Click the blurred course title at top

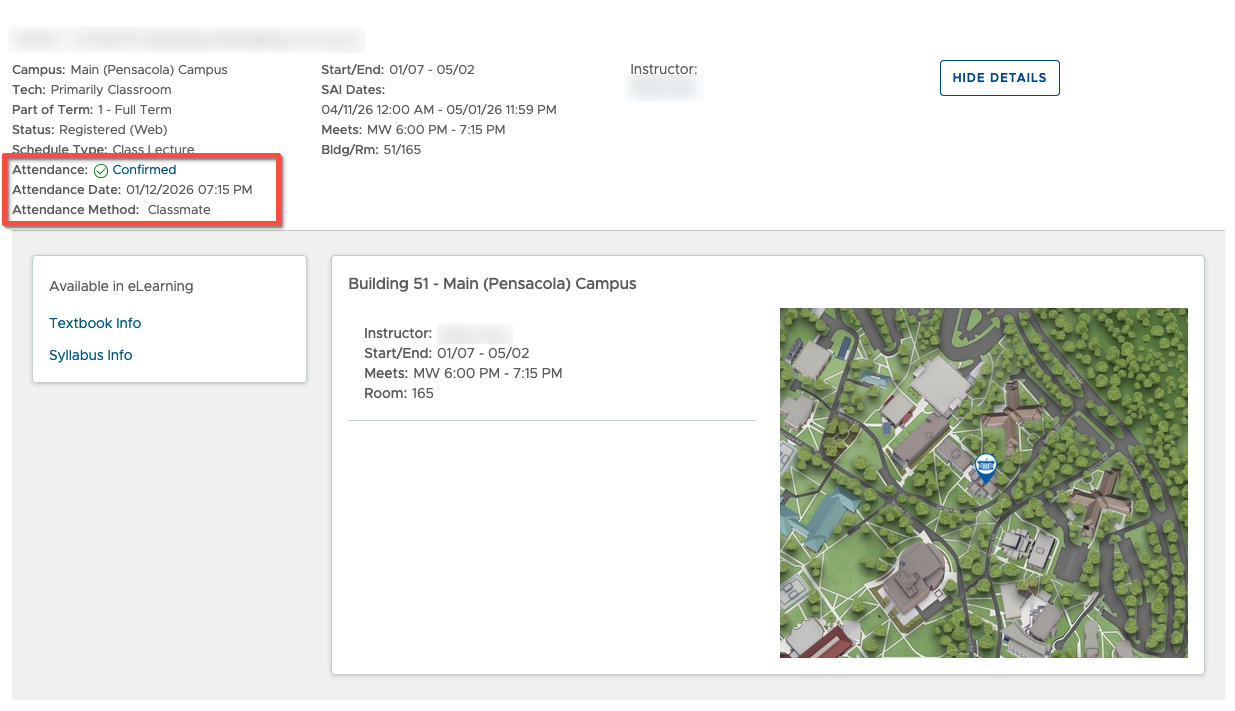tap(187, 39)
